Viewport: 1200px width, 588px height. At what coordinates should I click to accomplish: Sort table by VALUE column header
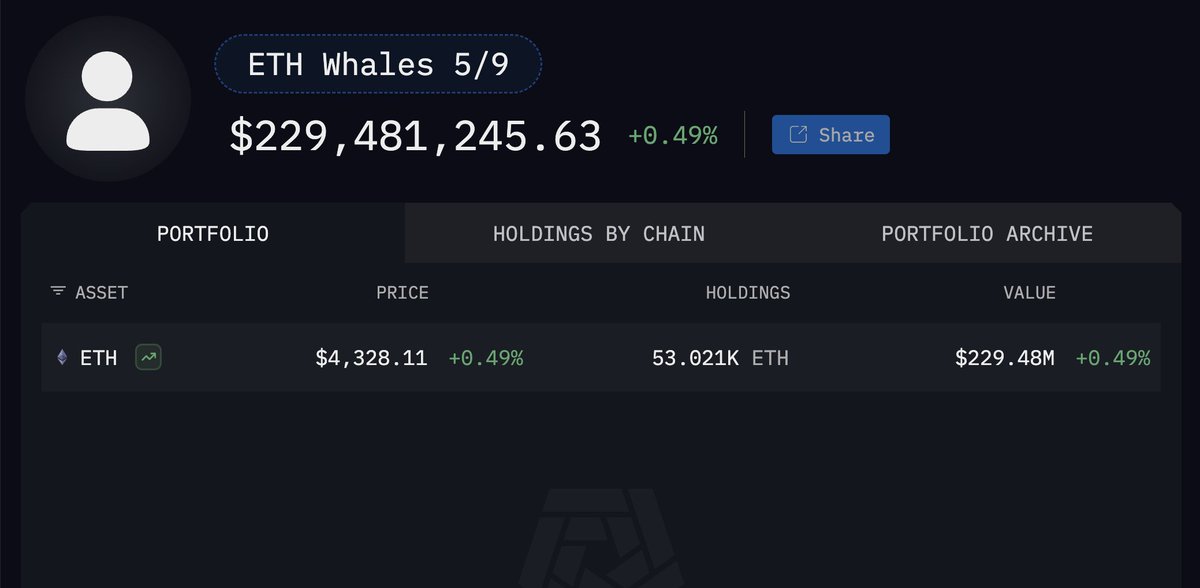coord(1030,293)
